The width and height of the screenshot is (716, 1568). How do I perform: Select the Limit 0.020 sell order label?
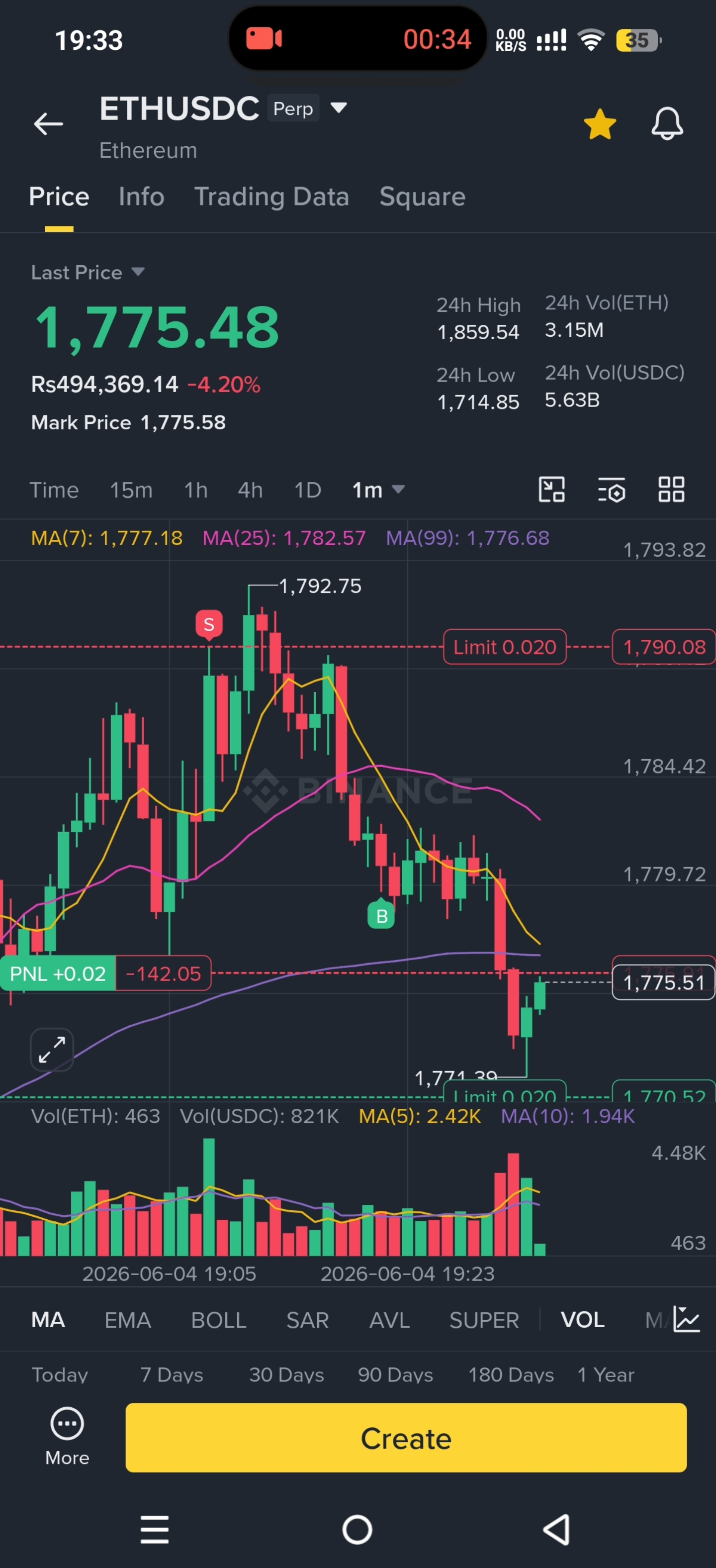pyautogui.click(x=505, y=646)
